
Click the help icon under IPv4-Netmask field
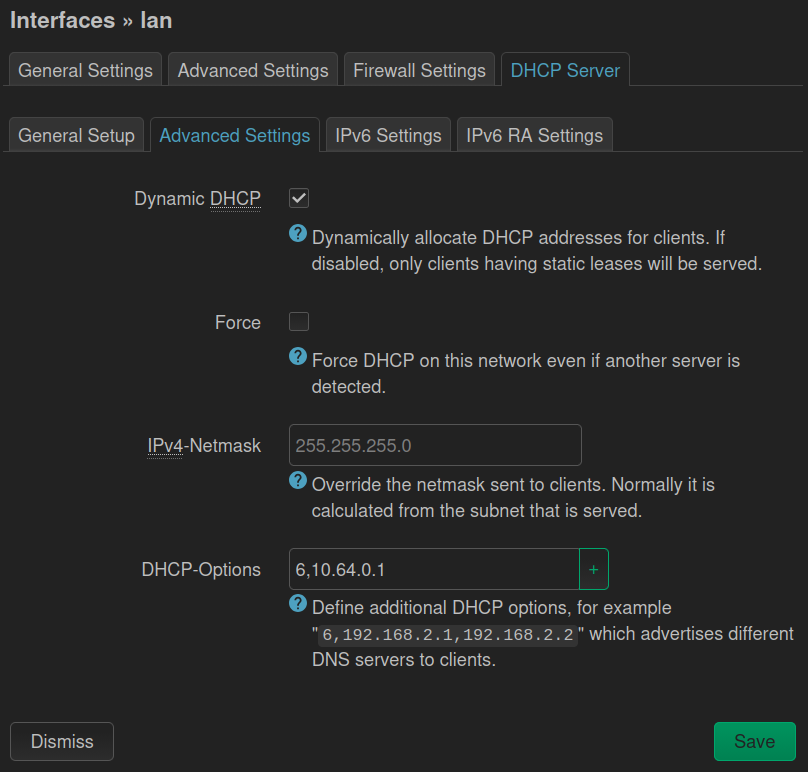click(298, 480)
